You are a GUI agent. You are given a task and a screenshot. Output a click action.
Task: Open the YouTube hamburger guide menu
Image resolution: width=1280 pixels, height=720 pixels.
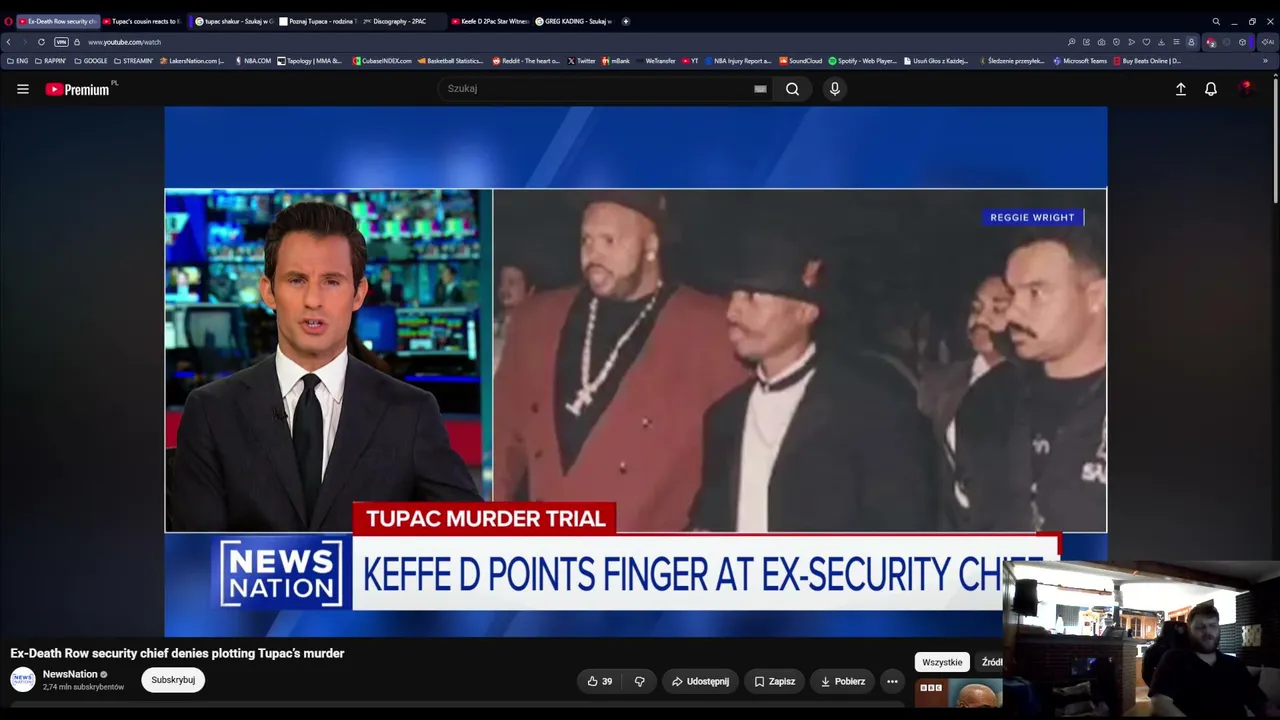(23, 89)
